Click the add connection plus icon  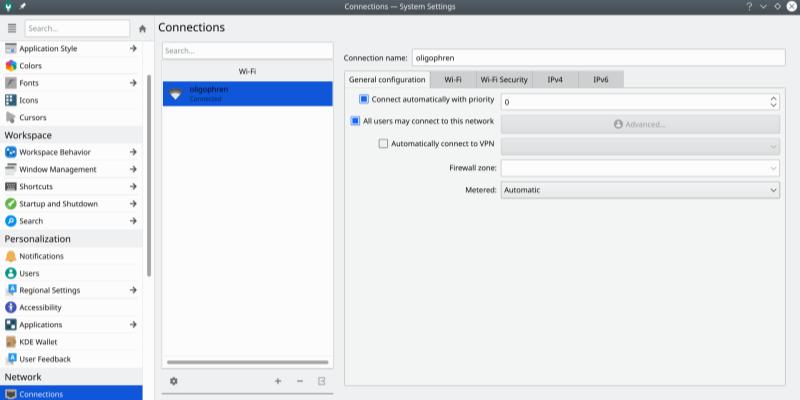[x=278, y=381]
